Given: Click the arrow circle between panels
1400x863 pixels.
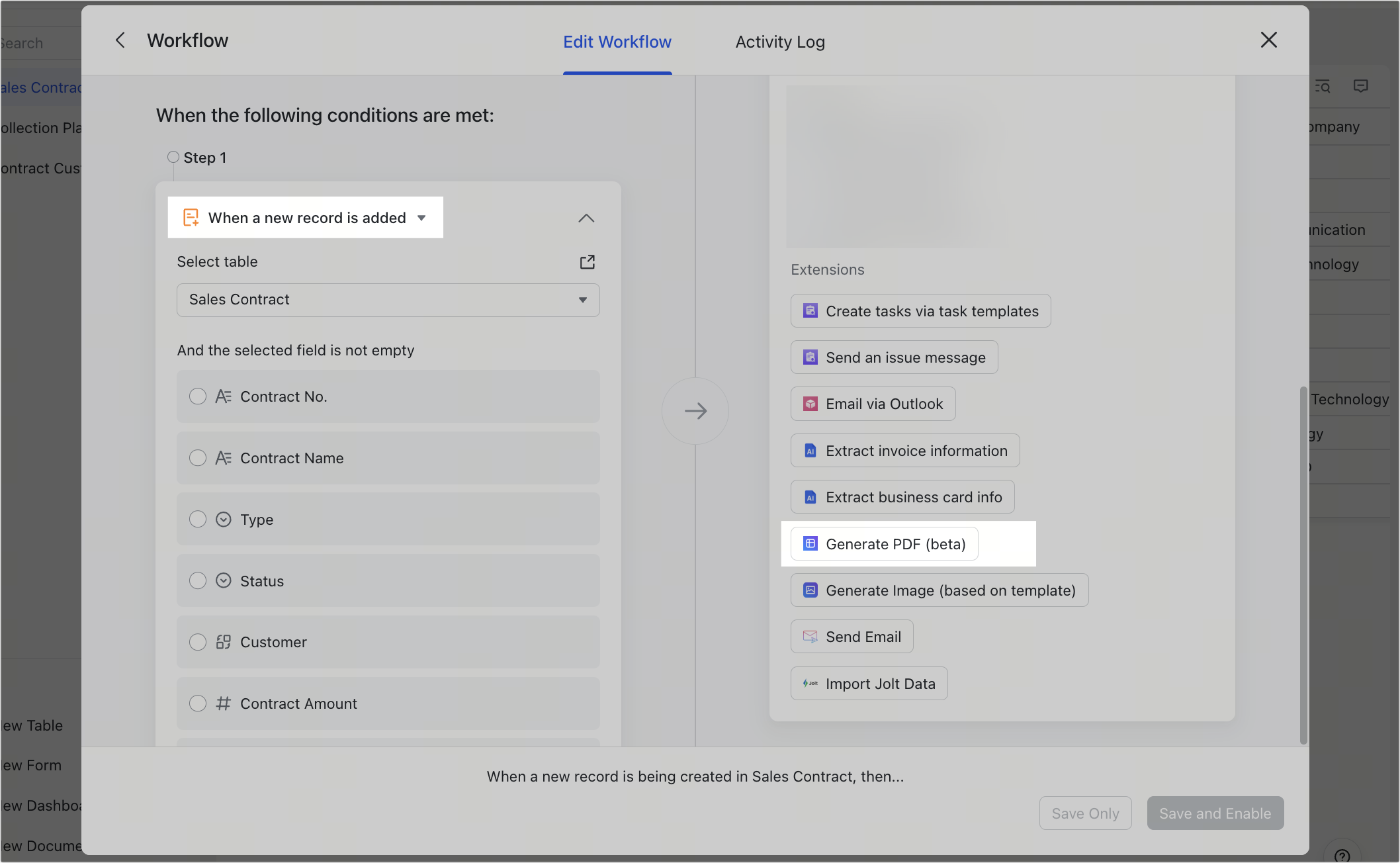Looking at the screenshot, I should (x=695, y=411).
